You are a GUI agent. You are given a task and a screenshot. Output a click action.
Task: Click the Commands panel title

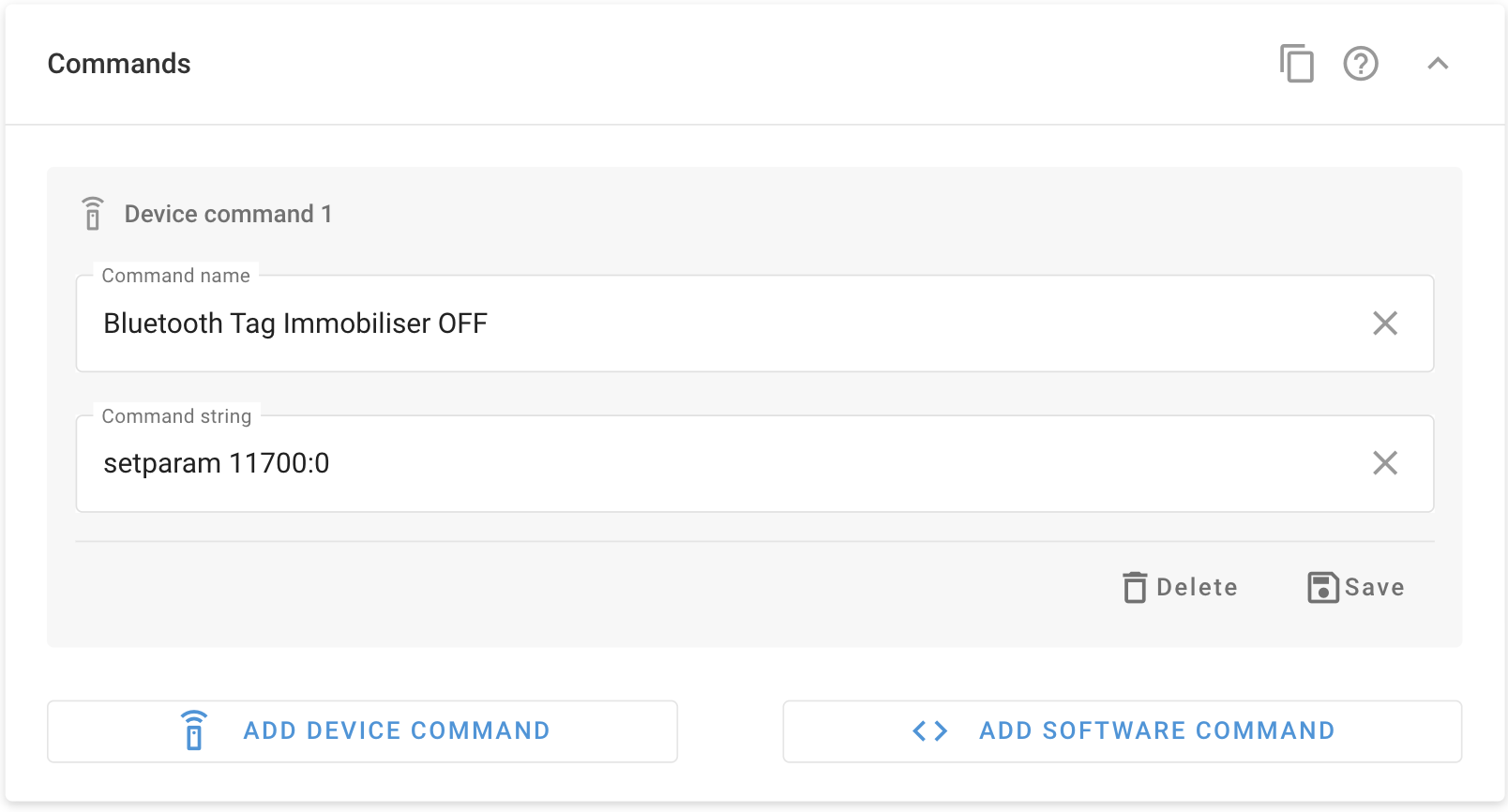(119, 64)
